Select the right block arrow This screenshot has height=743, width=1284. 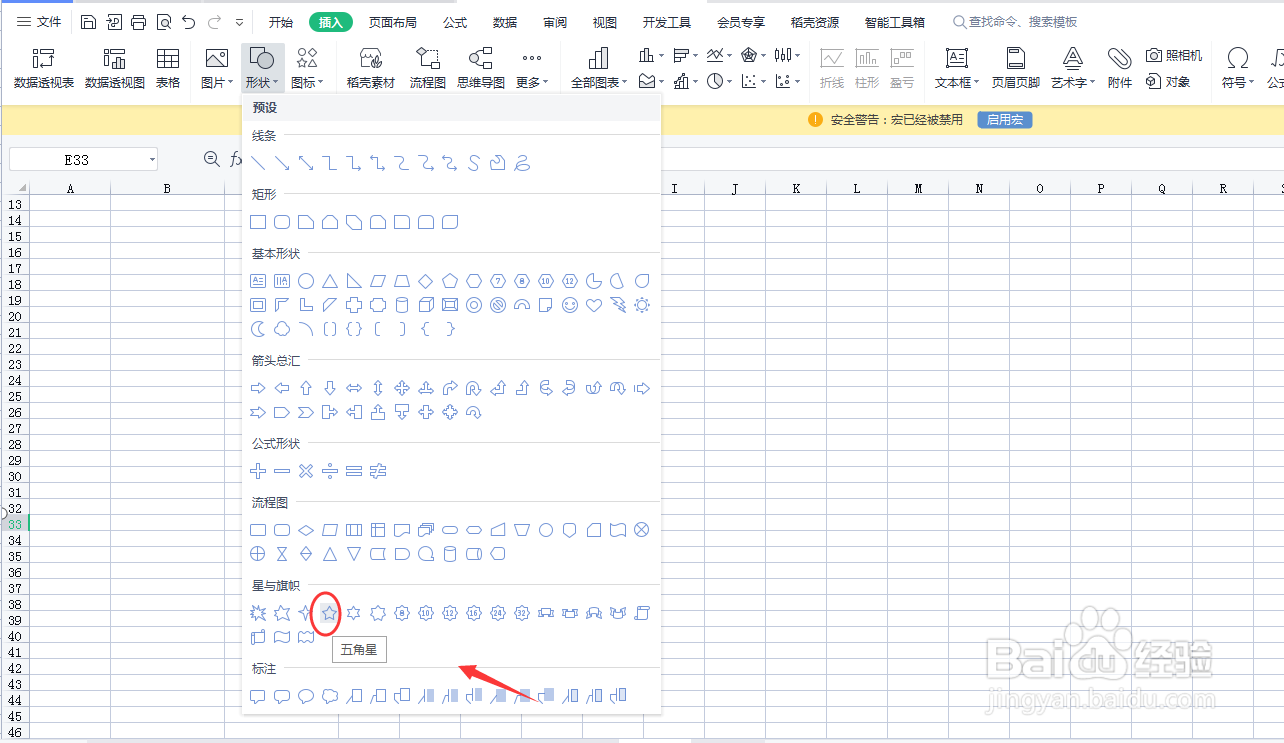pos(258,388)
